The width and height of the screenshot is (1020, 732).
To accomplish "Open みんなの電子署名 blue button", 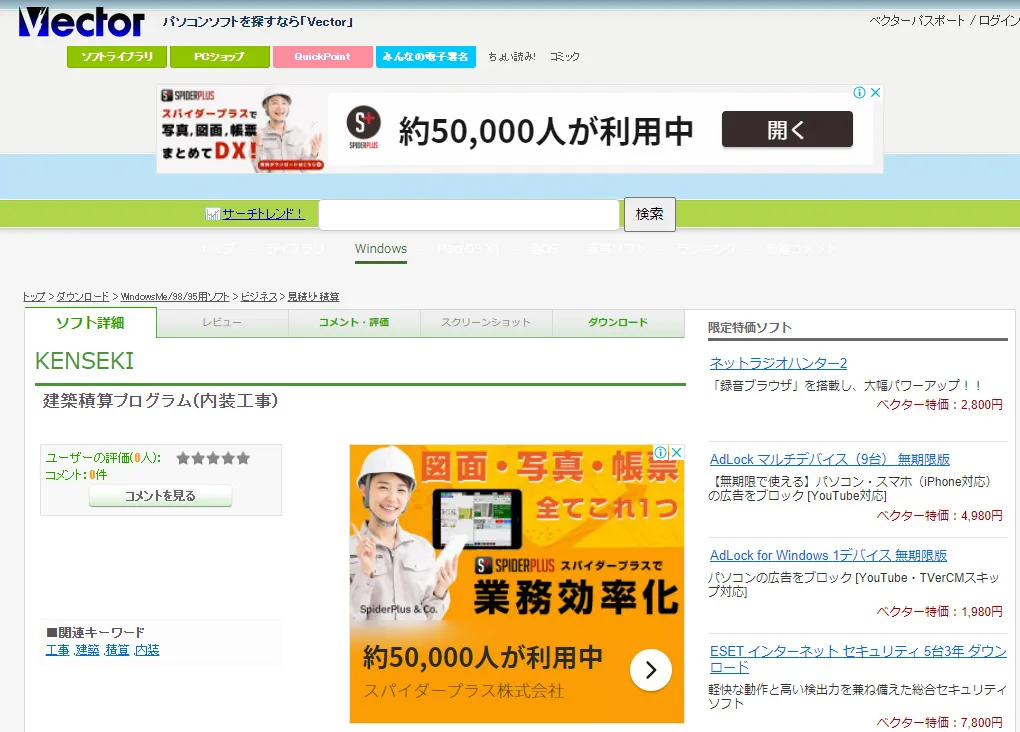I will coord(426,57).
